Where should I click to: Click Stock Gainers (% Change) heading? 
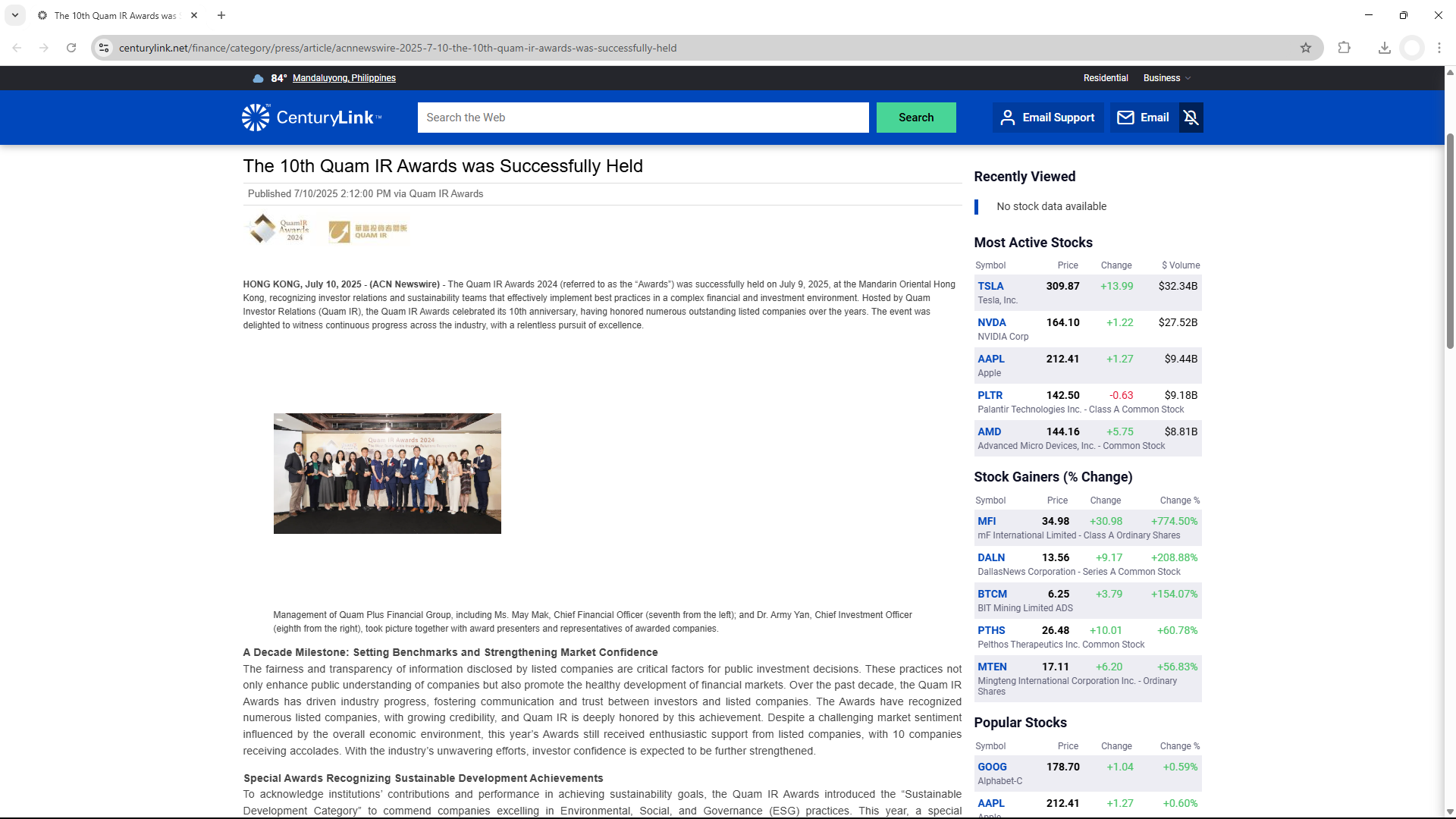pyautogui.click(x=1053, y=477)
